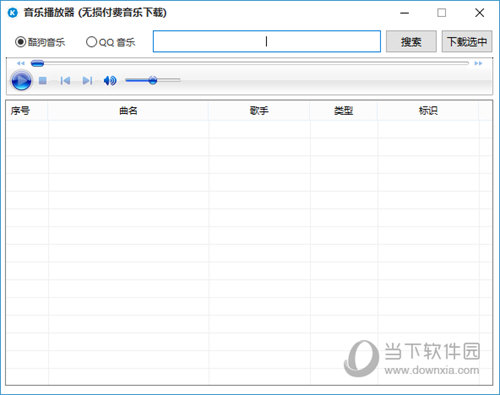
Task: Stop playback with the square button
Action: coord(43,81)
